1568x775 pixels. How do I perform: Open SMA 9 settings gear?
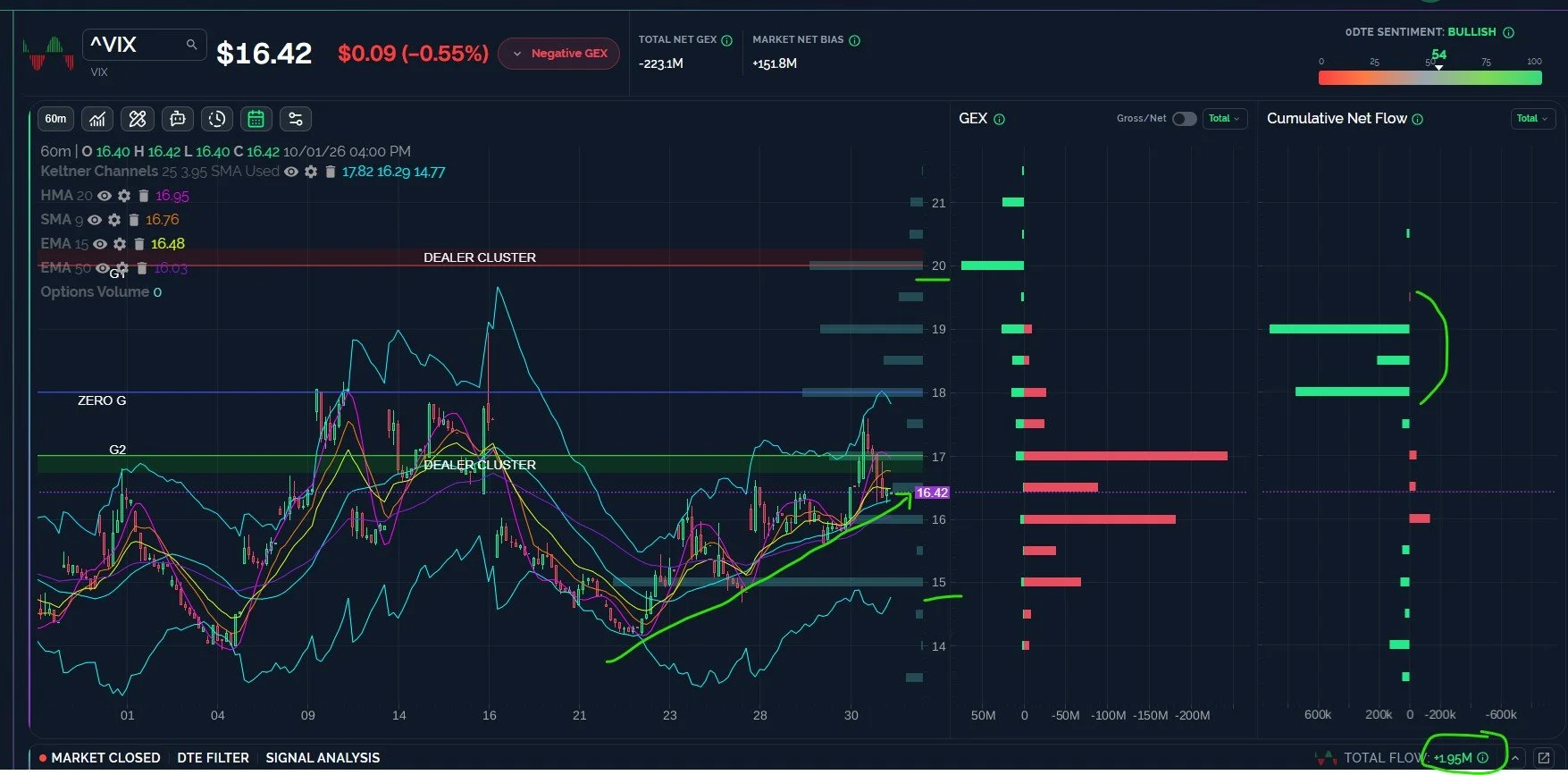tap(114, 220)
